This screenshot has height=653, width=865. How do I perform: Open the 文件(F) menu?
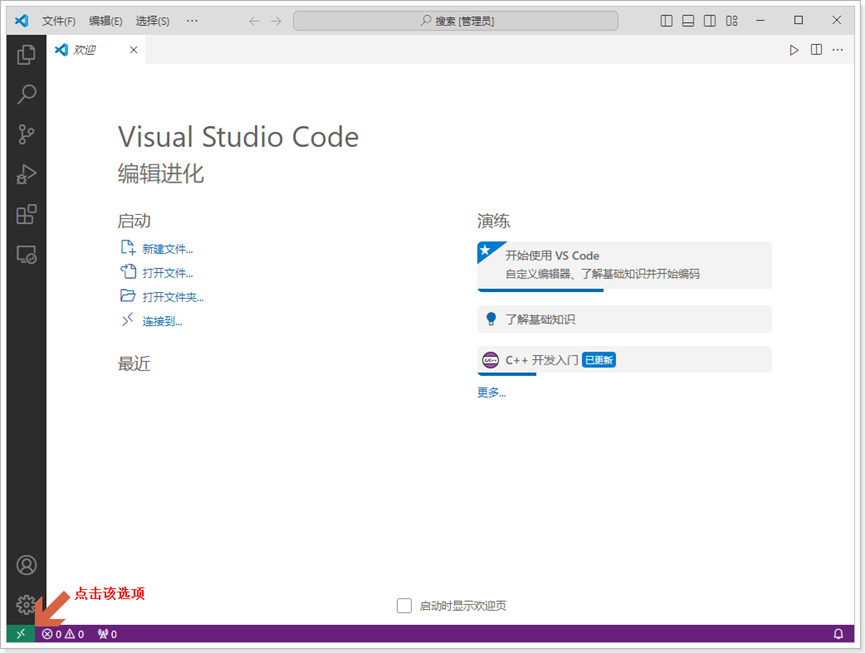click(58, 21)
